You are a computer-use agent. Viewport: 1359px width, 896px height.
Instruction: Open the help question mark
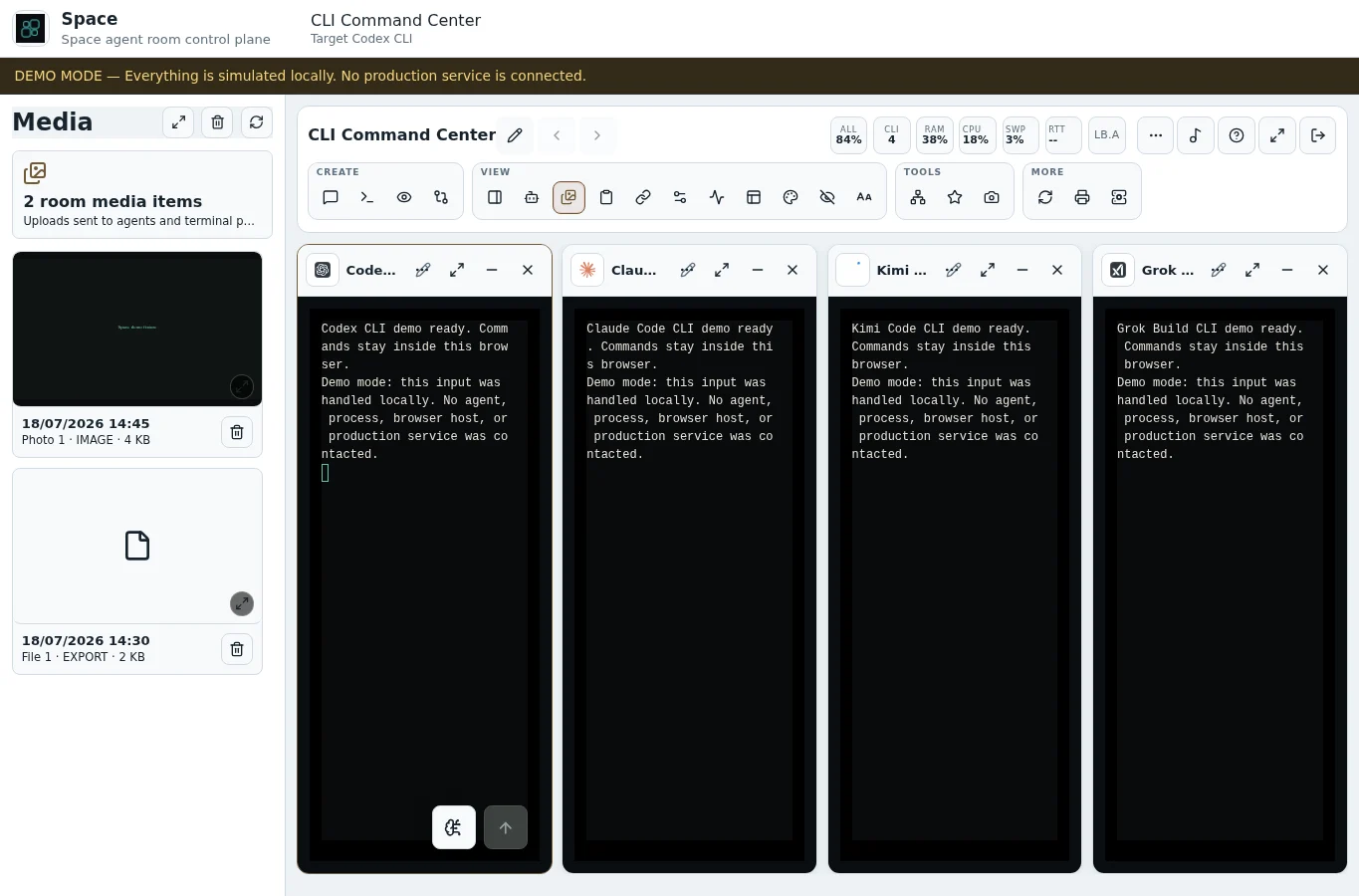(1237, 135)
